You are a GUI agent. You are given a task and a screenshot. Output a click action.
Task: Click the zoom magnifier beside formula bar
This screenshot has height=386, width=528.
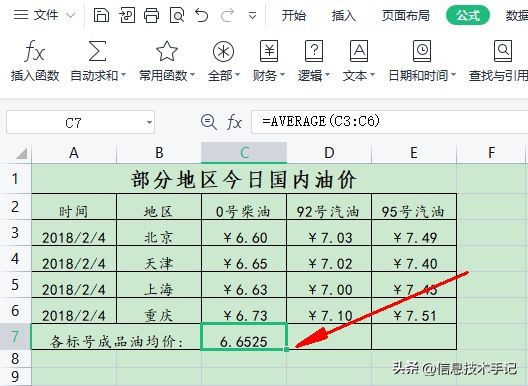point(209,122)
